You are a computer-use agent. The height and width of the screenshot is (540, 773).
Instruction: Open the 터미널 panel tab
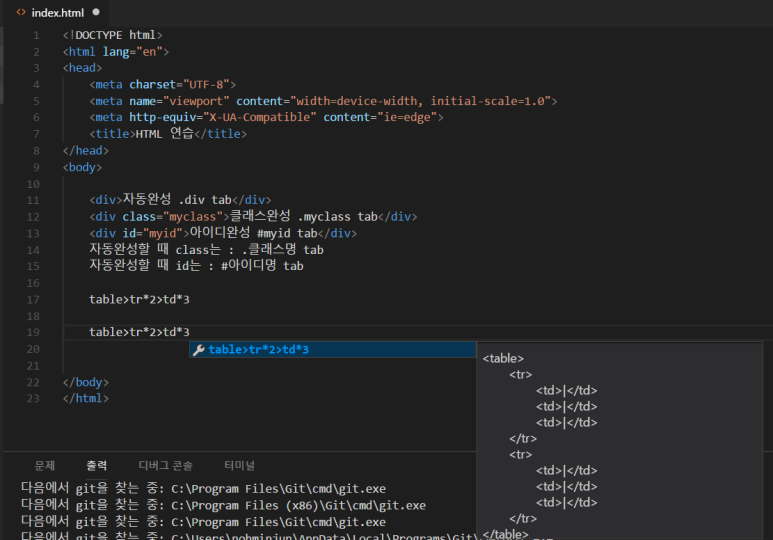239,465
